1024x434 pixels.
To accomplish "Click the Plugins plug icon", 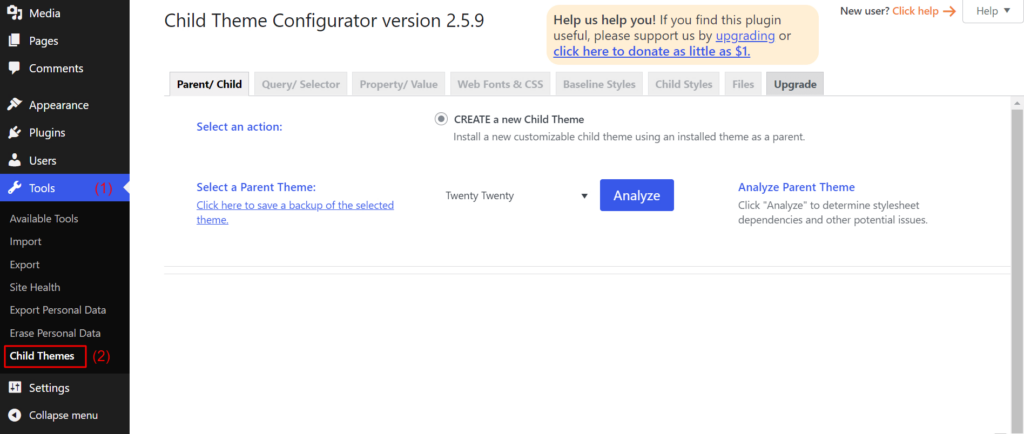I will coord(14,133).
